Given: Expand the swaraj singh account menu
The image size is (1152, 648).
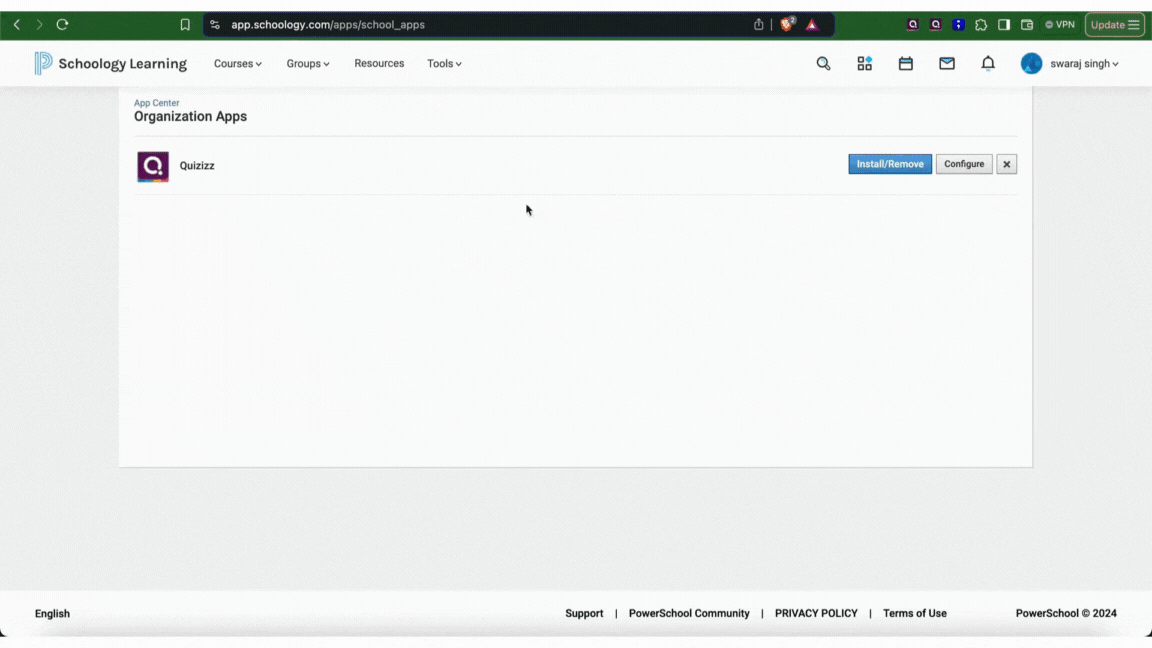Looking at the screenshot, I should coord(1084,63).
